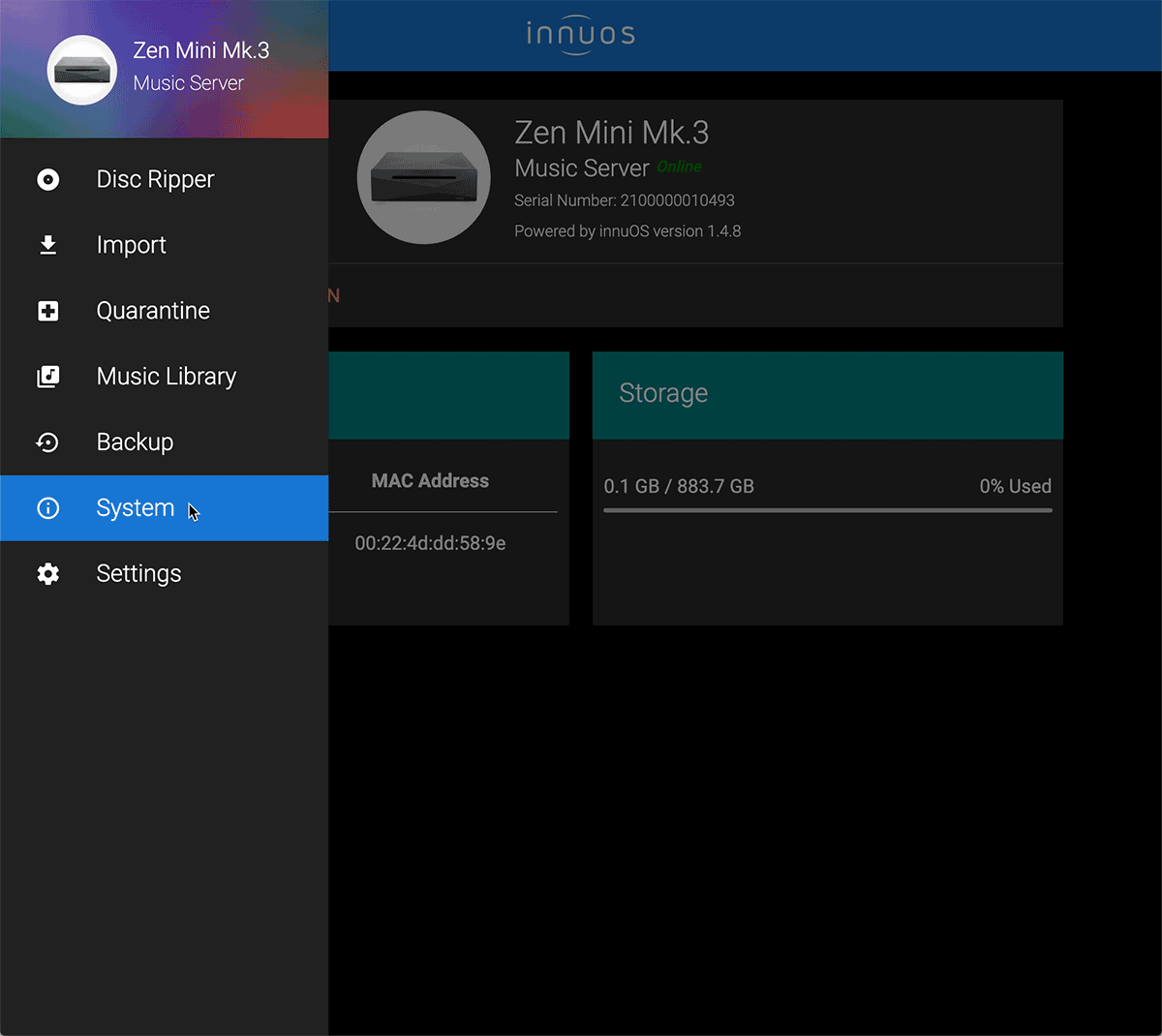Image resolution: width=1162 pixels, height=1036 pixels.
Task: Click the MAC address value 00:22:4d:dd:58:9e
Action: [x=430, y=543]
